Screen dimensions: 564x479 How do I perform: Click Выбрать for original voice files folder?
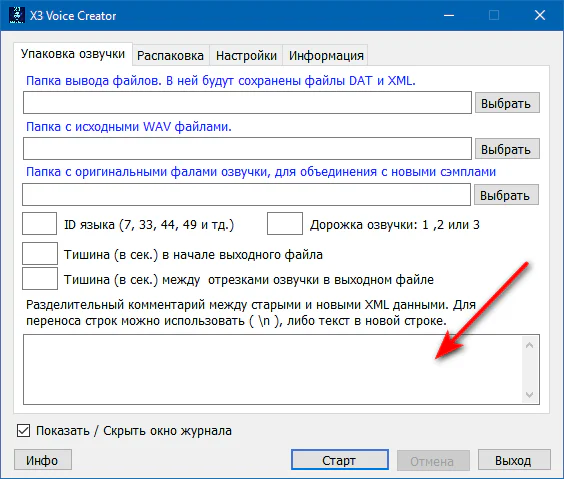point(506,195)
